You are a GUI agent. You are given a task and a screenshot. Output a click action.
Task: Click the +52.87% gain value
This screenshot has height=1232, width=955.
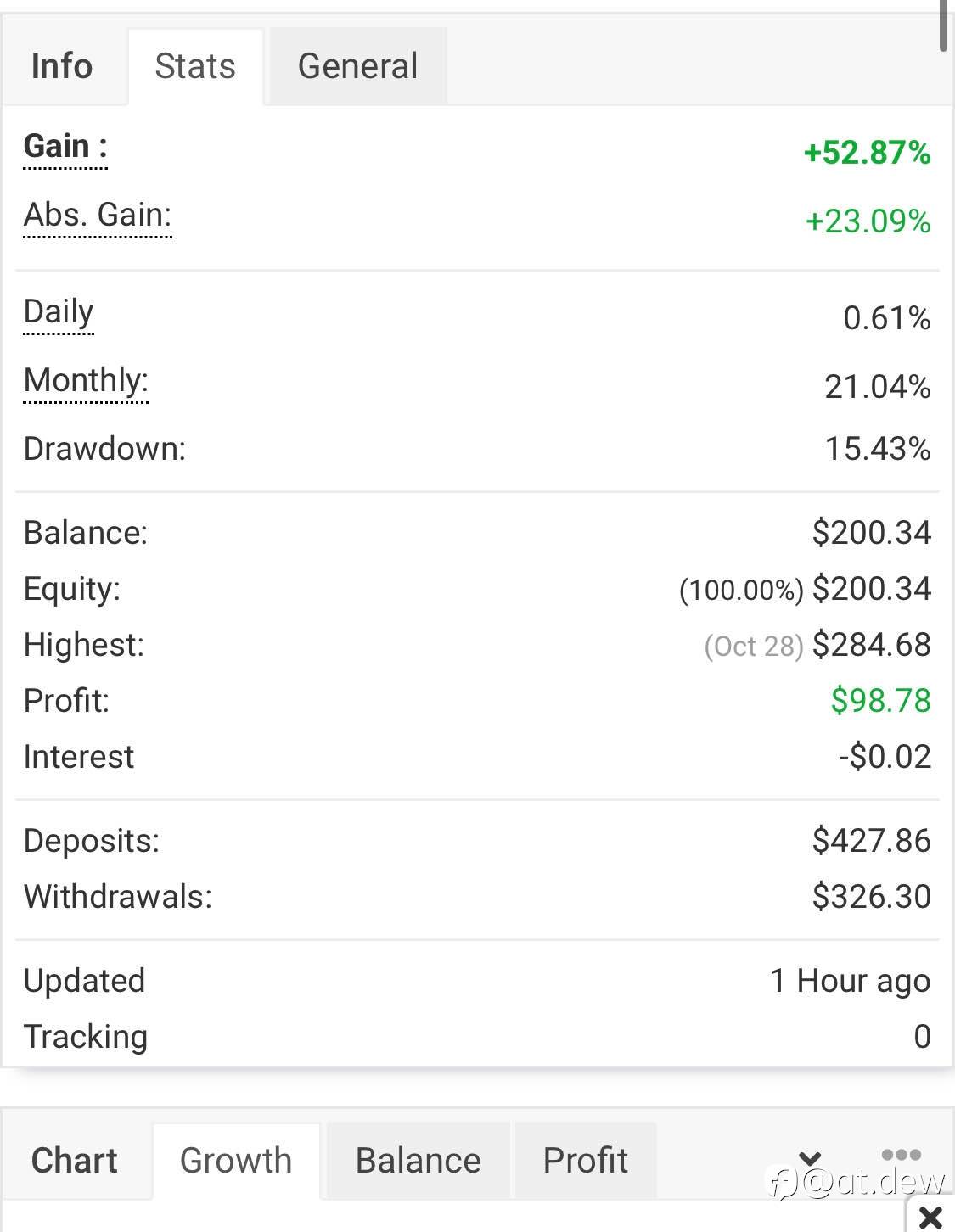[x=867, y=153]
